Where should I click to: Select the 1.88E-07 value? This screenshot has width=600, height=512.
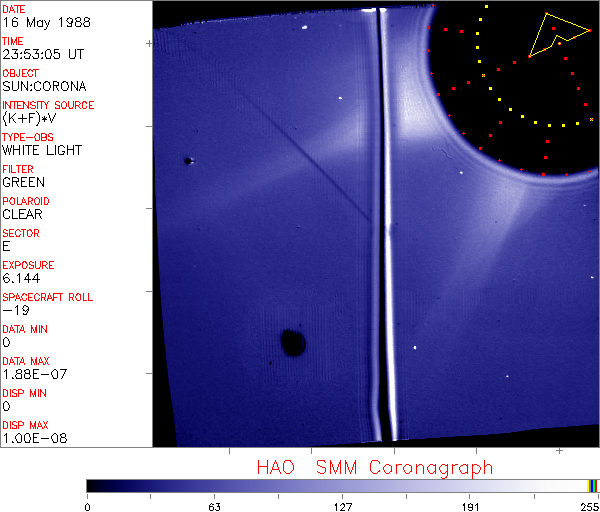(x=35, y=374)
